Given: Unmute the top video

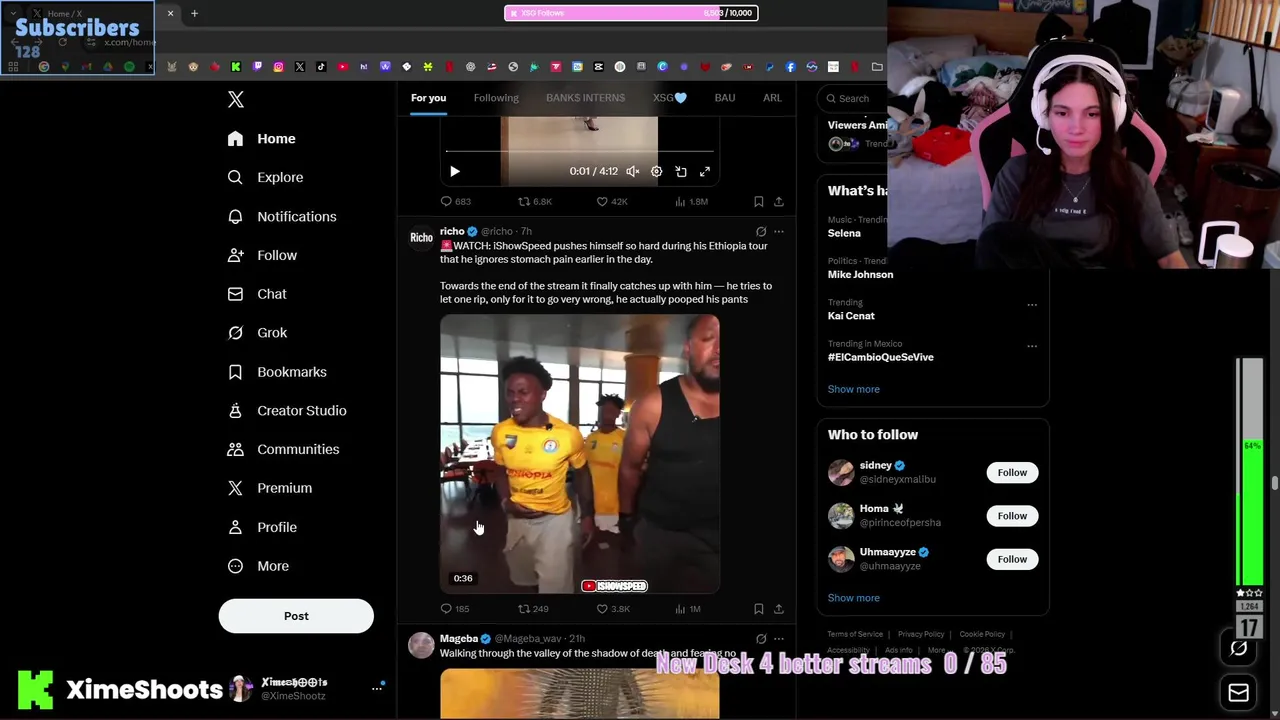Looking at the screenshot, I should tap(633, 171).
